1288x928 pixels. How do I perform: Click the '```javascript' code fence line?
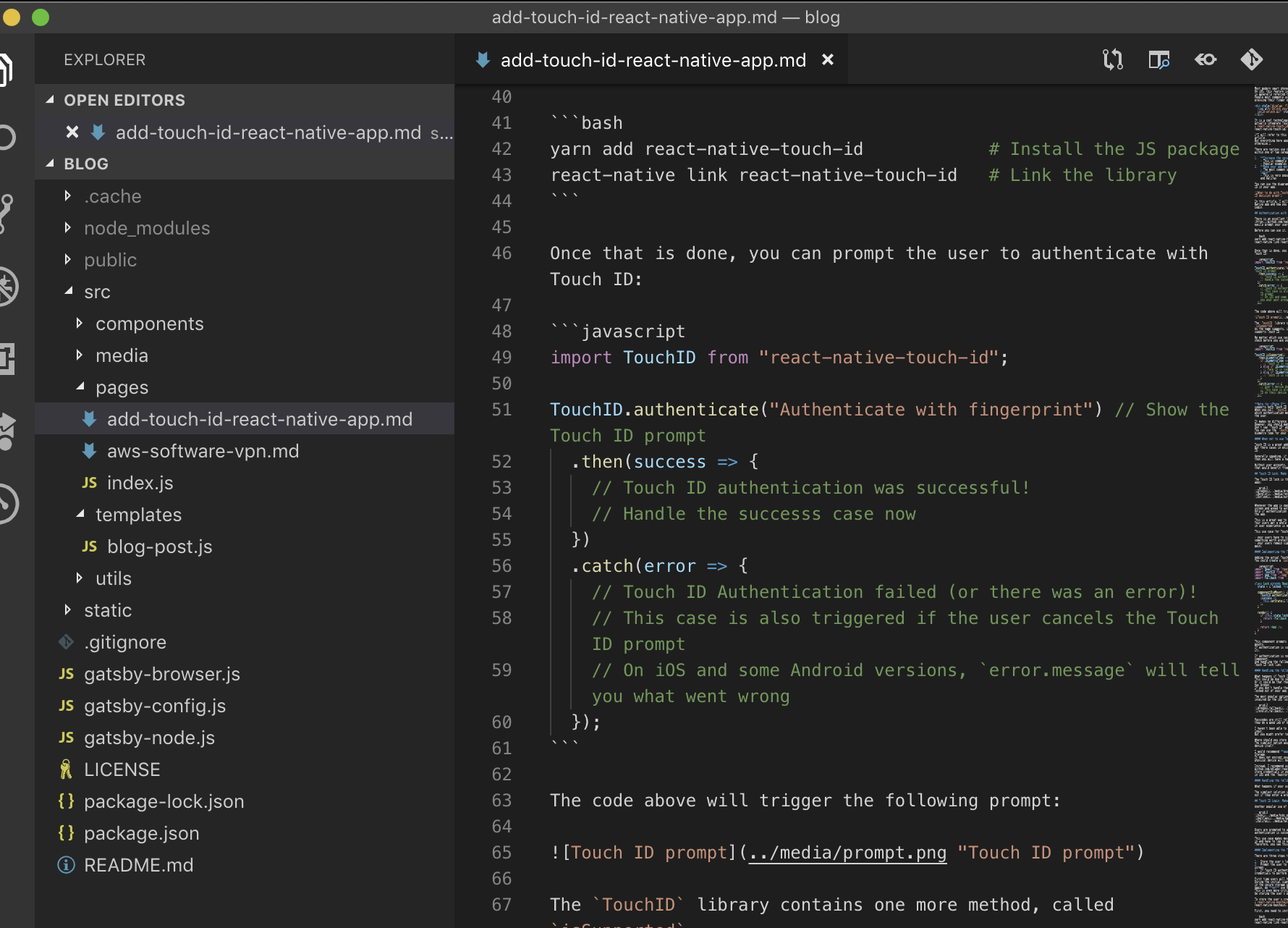point(618,332)
